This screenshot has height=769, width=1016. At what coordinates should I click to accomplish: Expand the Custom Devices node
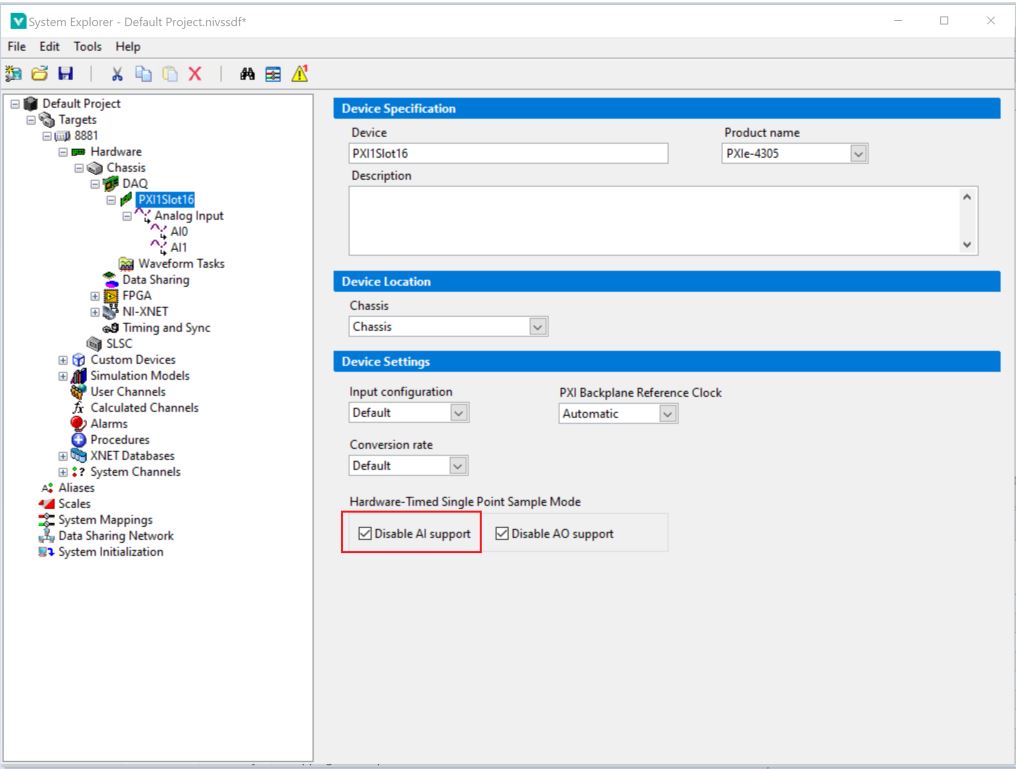(x=63, y=360)
